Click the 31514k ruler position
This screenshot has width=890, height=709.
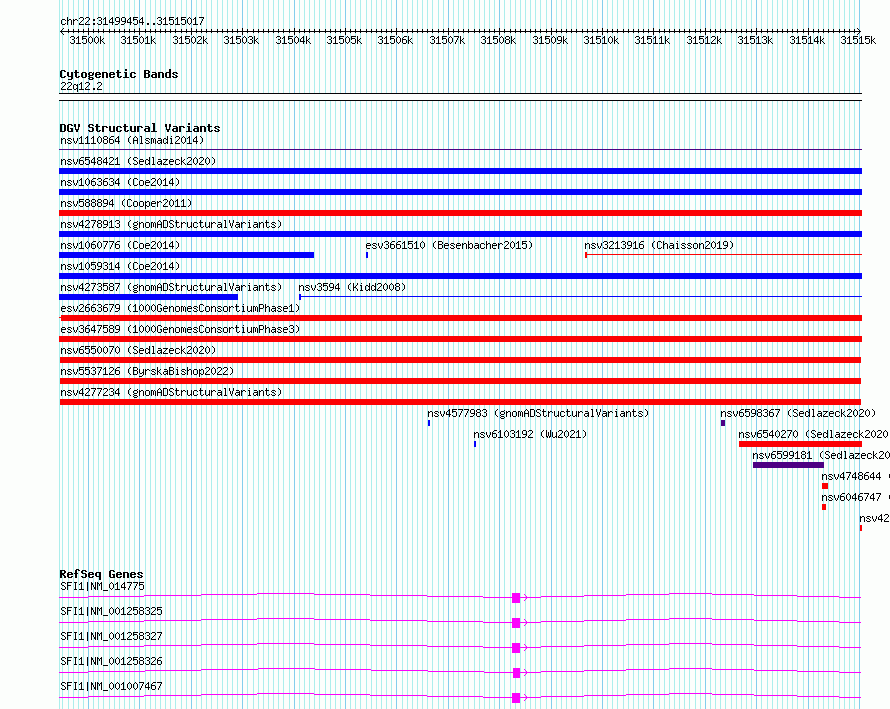pyautogui.click(x=807, y=40)
